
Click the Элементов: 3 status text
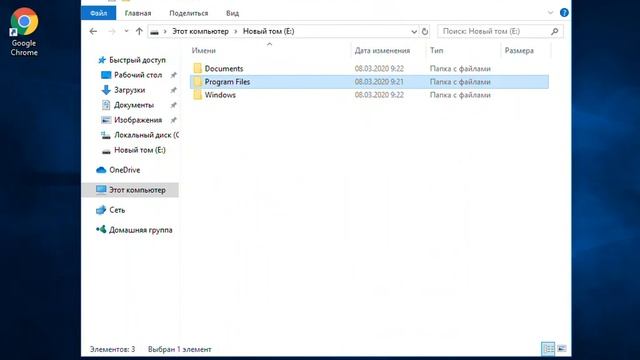pos(112,349)
